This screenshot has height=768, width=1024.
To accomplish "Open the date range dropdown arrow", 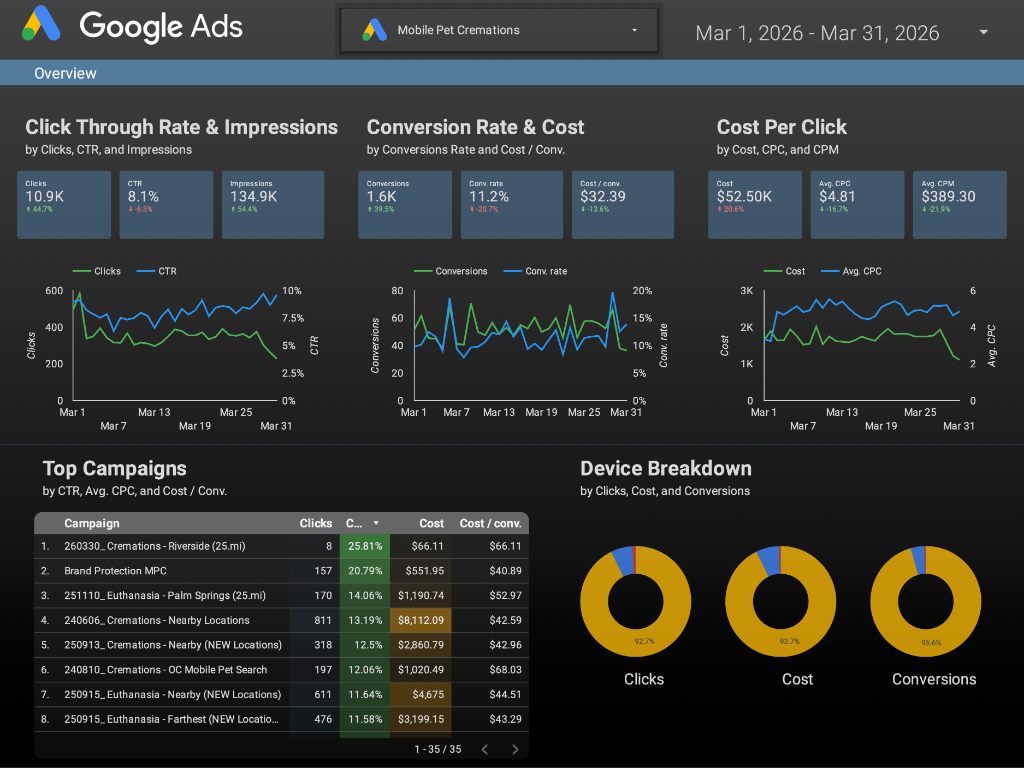I will (983, 32).
